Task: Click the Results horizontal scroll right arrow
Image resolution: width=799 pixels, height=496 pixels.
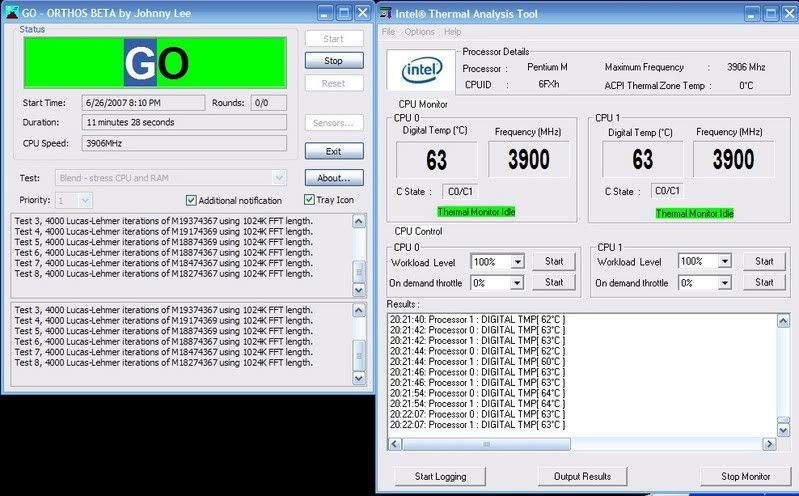Action: (x=769, y=444)
